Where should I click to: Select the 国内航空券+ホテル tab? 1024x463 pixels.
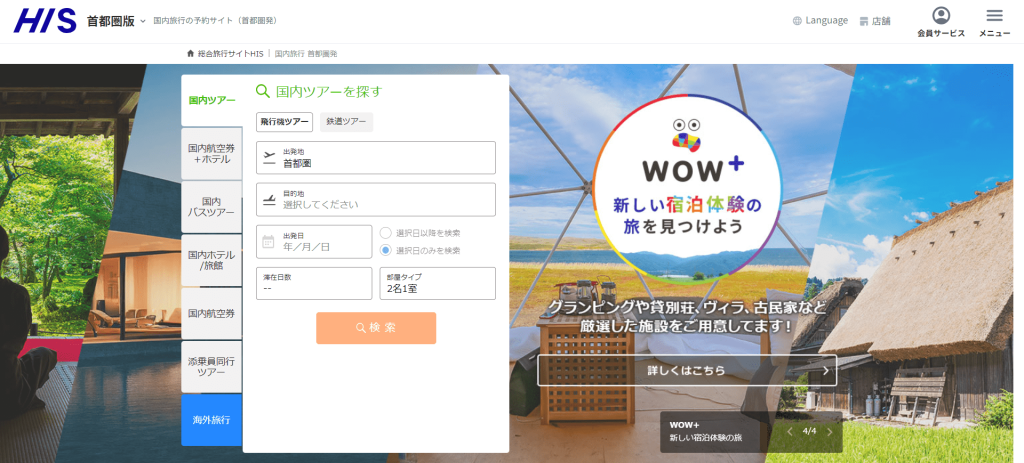coord(212,154)
